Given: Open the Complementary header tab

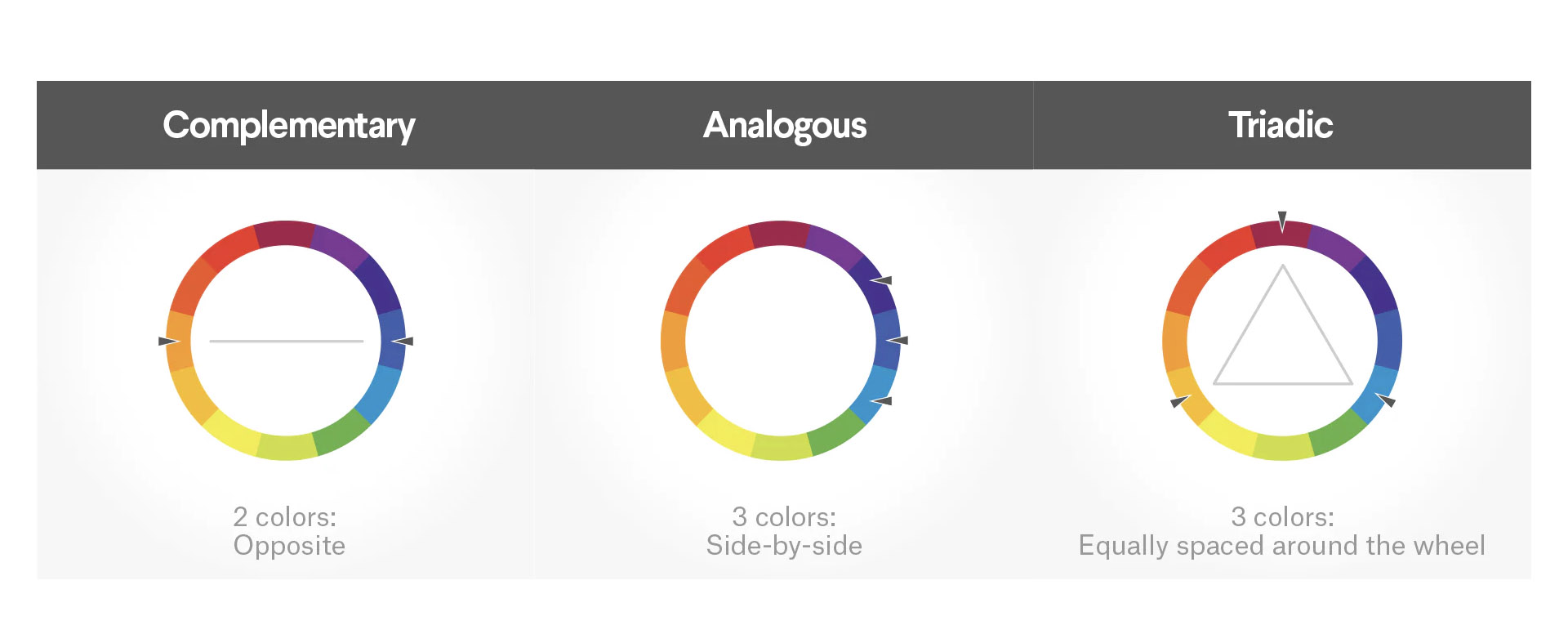Looking at the screenshot, I should point(289,125).
